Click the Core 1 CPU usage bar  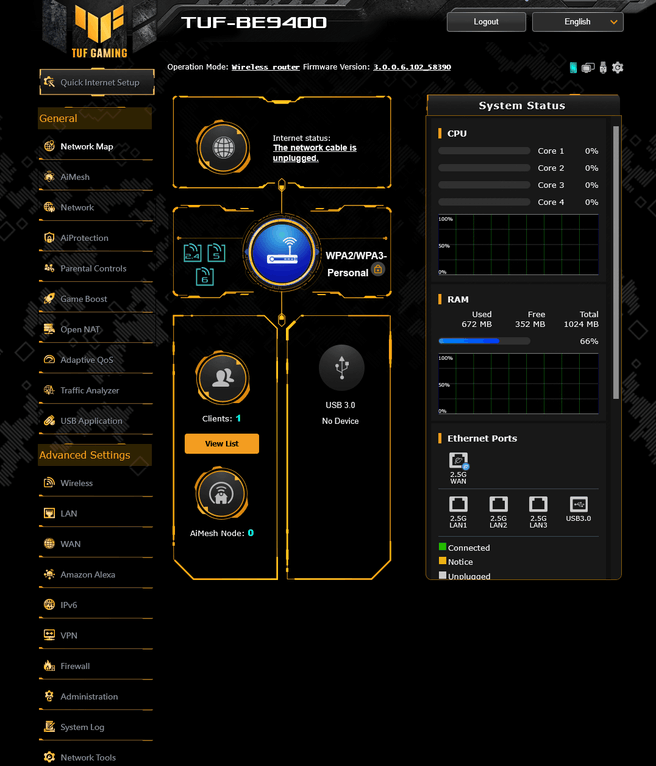tap(484, 151)
